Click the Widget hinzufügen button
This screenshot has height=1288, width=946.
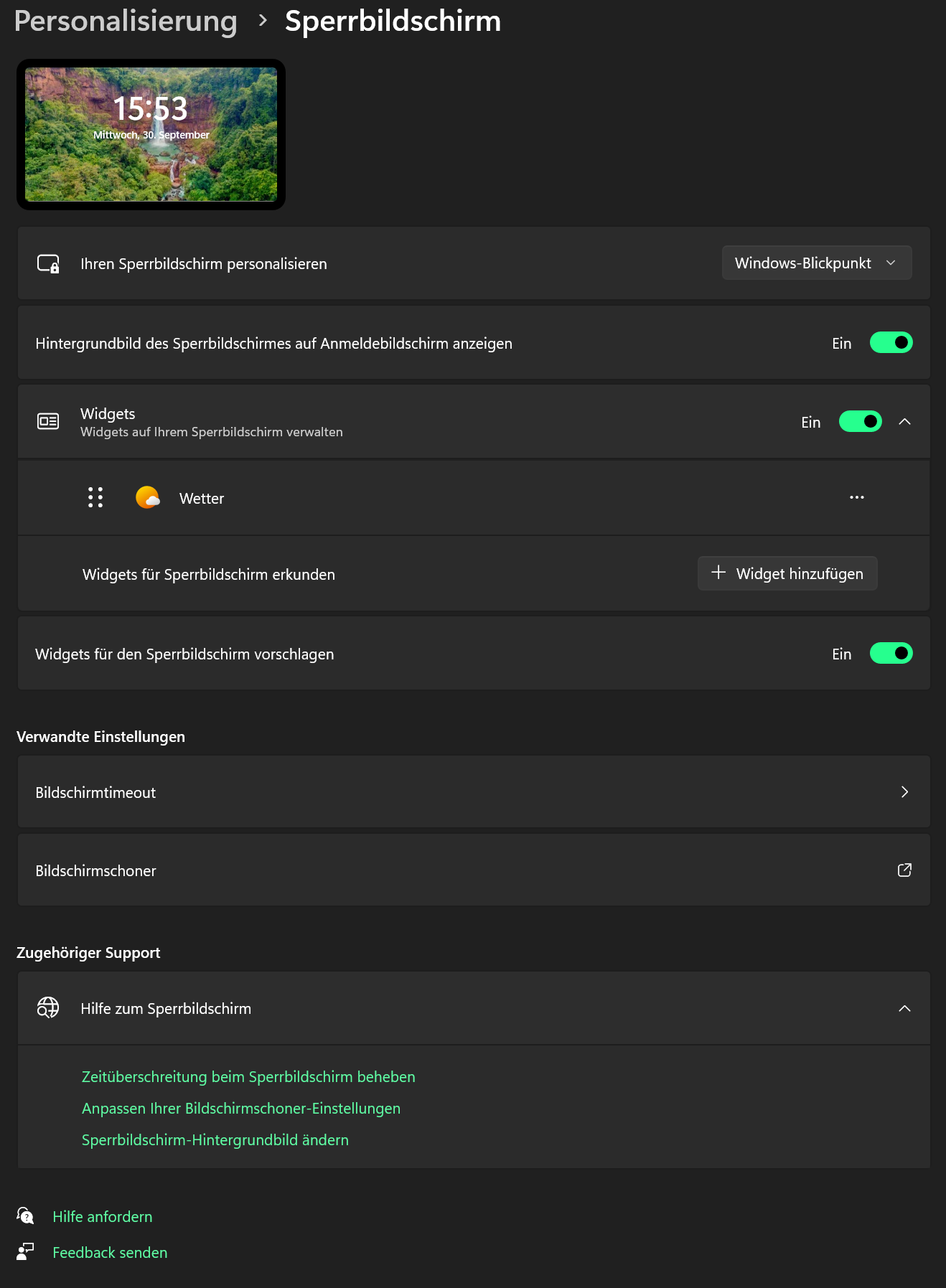point(787,573)
